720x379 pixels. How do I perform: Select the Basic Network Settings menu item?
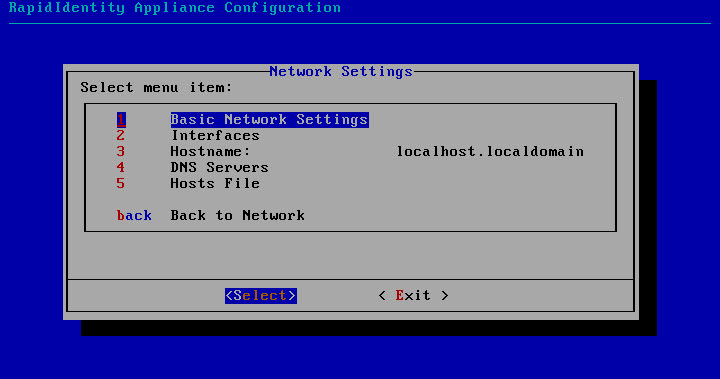pyautogui.click(x=270, y=120)
